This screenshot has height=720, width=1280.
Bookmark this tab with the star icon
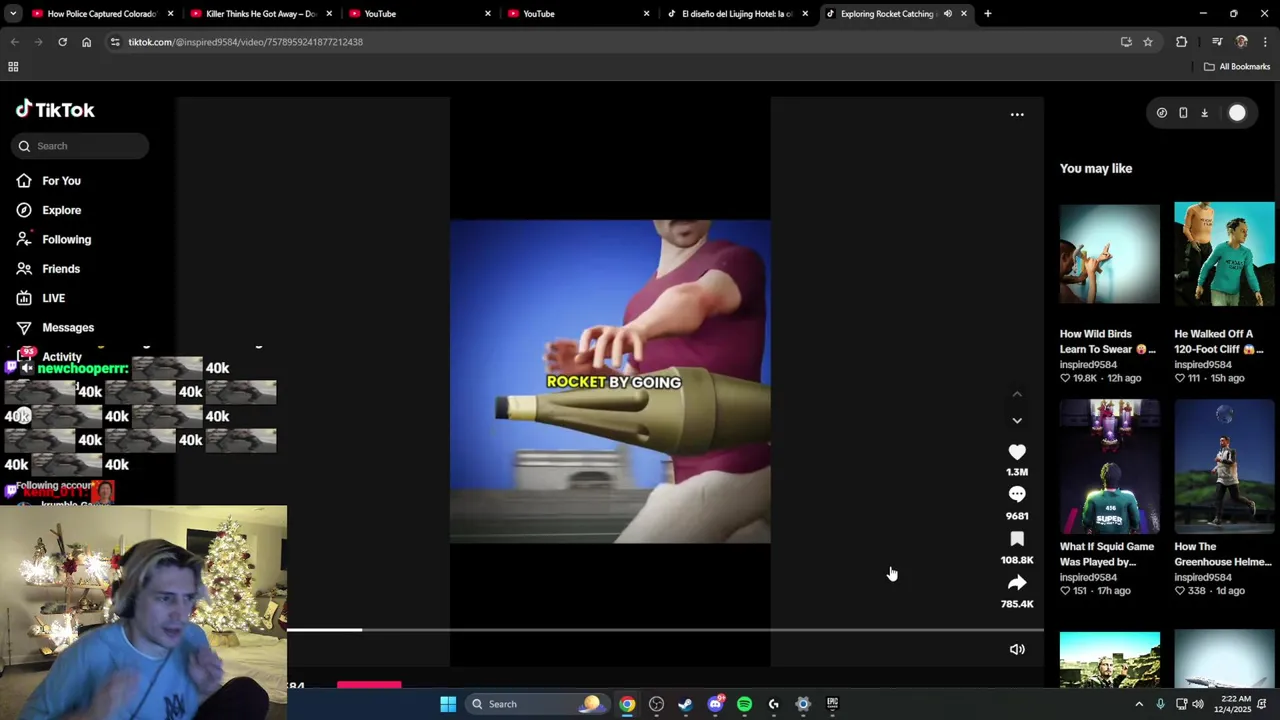point(1148,42)
